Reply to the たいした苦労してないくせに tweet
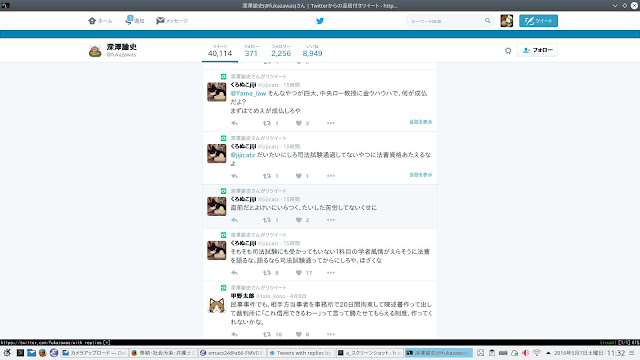640x360 pixels. coord(234,220)
